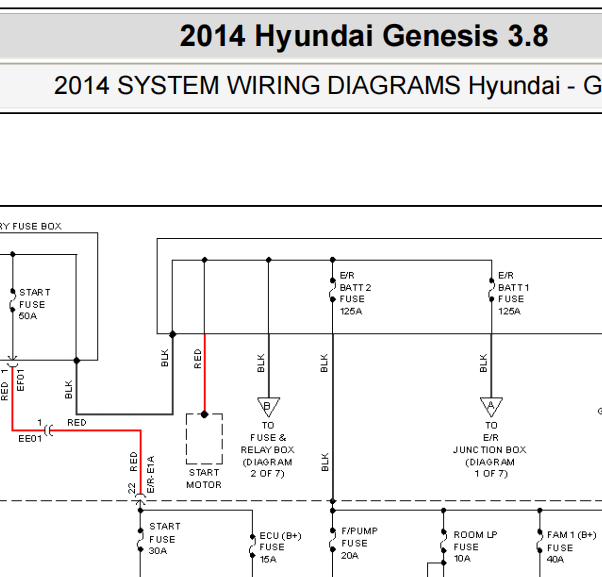This screenshot has height=577, width=602.
Task: Select the START FUSE 50A label
Action: click(34, 304)
